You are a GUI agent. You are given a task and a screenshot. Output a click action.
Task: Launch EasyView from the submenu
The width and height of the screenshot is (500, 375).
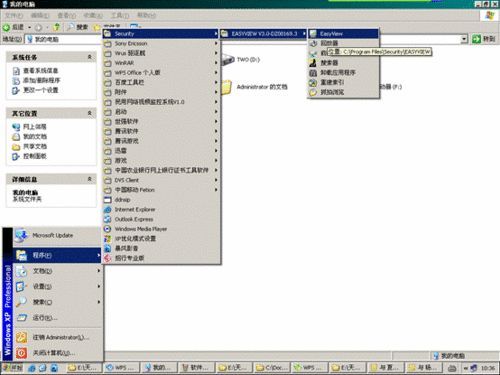[343, 34]
